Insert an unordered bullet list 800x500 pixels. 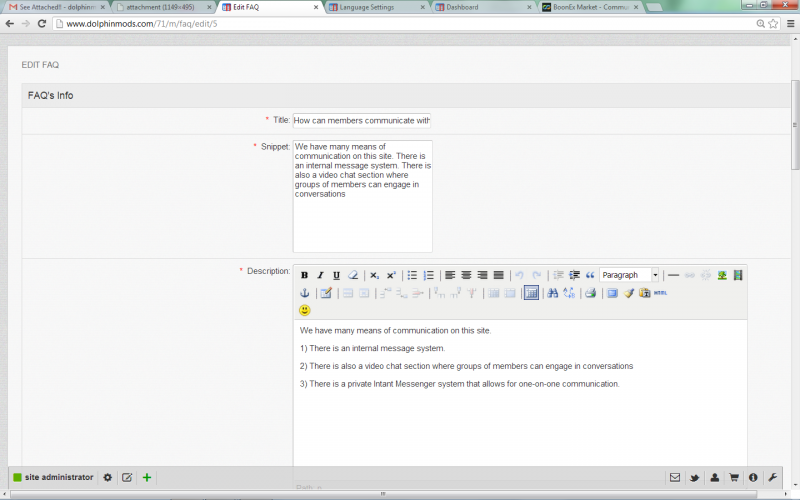412,275
